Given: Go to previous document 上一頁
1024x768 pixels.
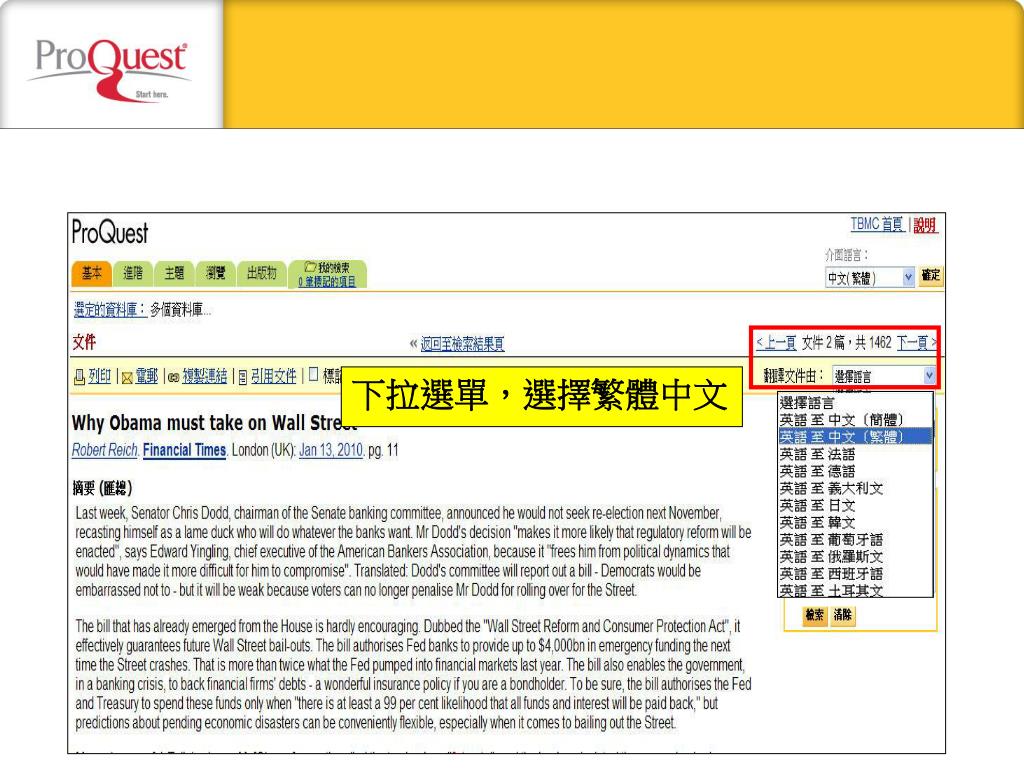Looking at the screenshot, I should (x=776, y=343).
